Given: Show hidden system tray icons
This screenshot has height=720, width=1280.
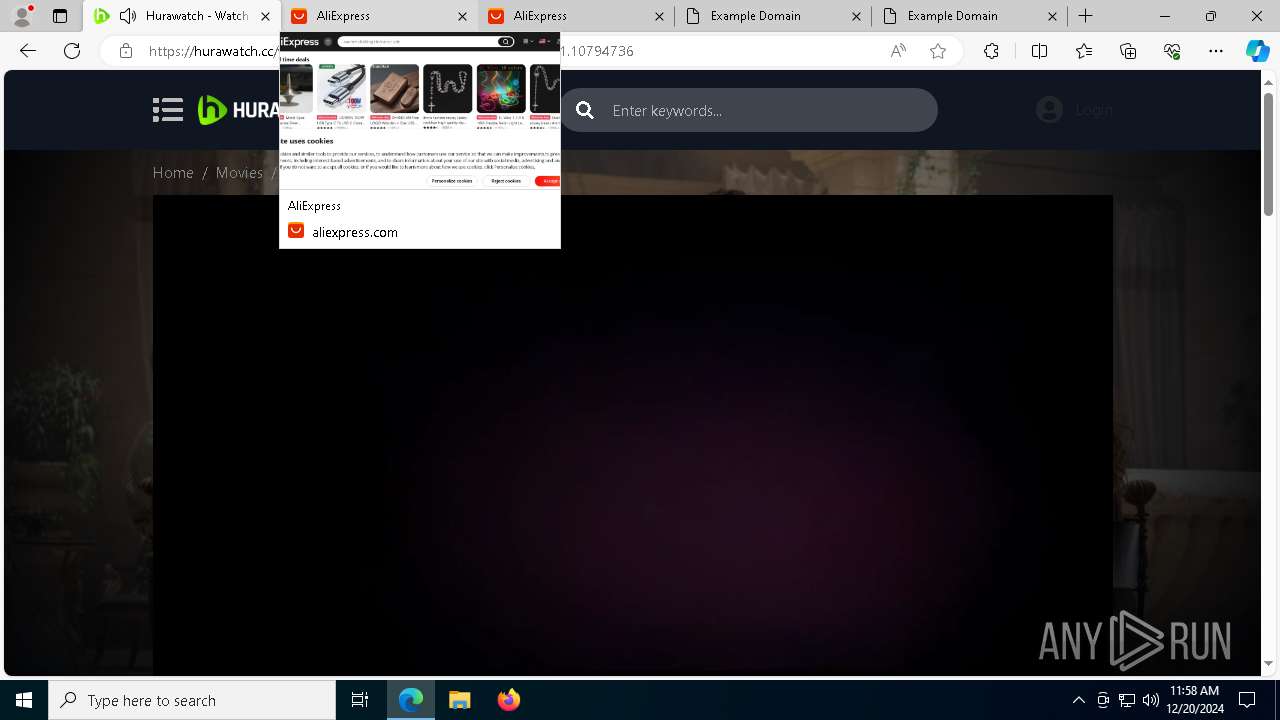Looking at the screenshot, I should (x=1078, y=700).
